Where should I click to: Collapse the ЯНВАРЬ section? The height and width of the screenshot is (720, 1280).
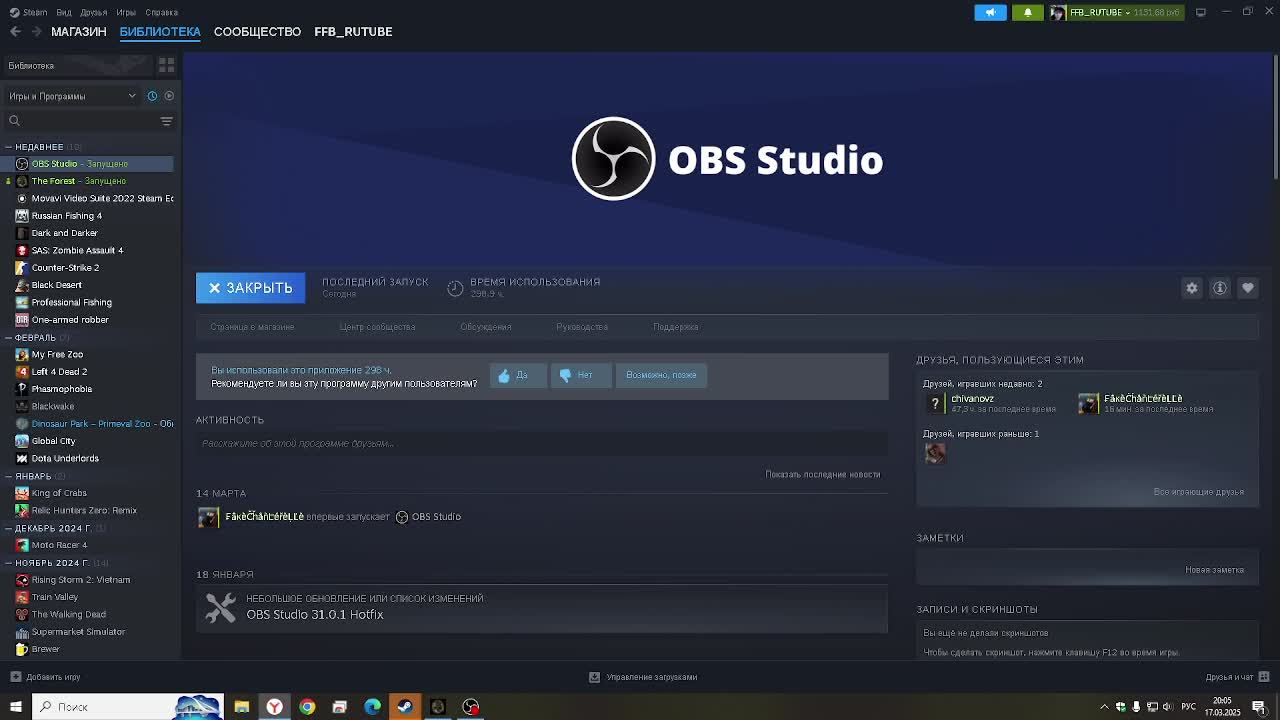[33, 476]
